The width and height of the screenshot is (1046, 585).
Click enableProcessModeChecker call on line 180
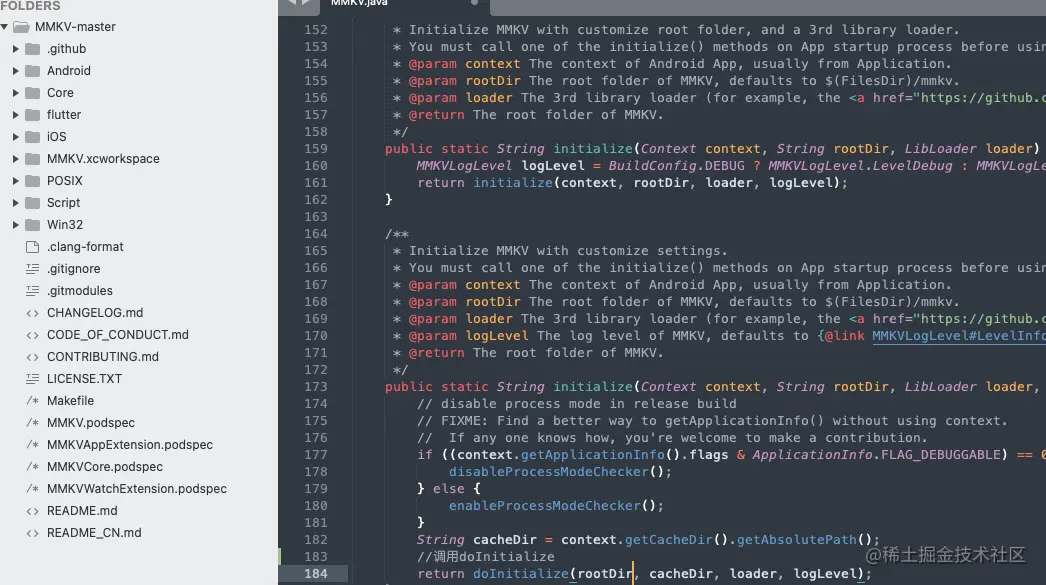(544, 506)
